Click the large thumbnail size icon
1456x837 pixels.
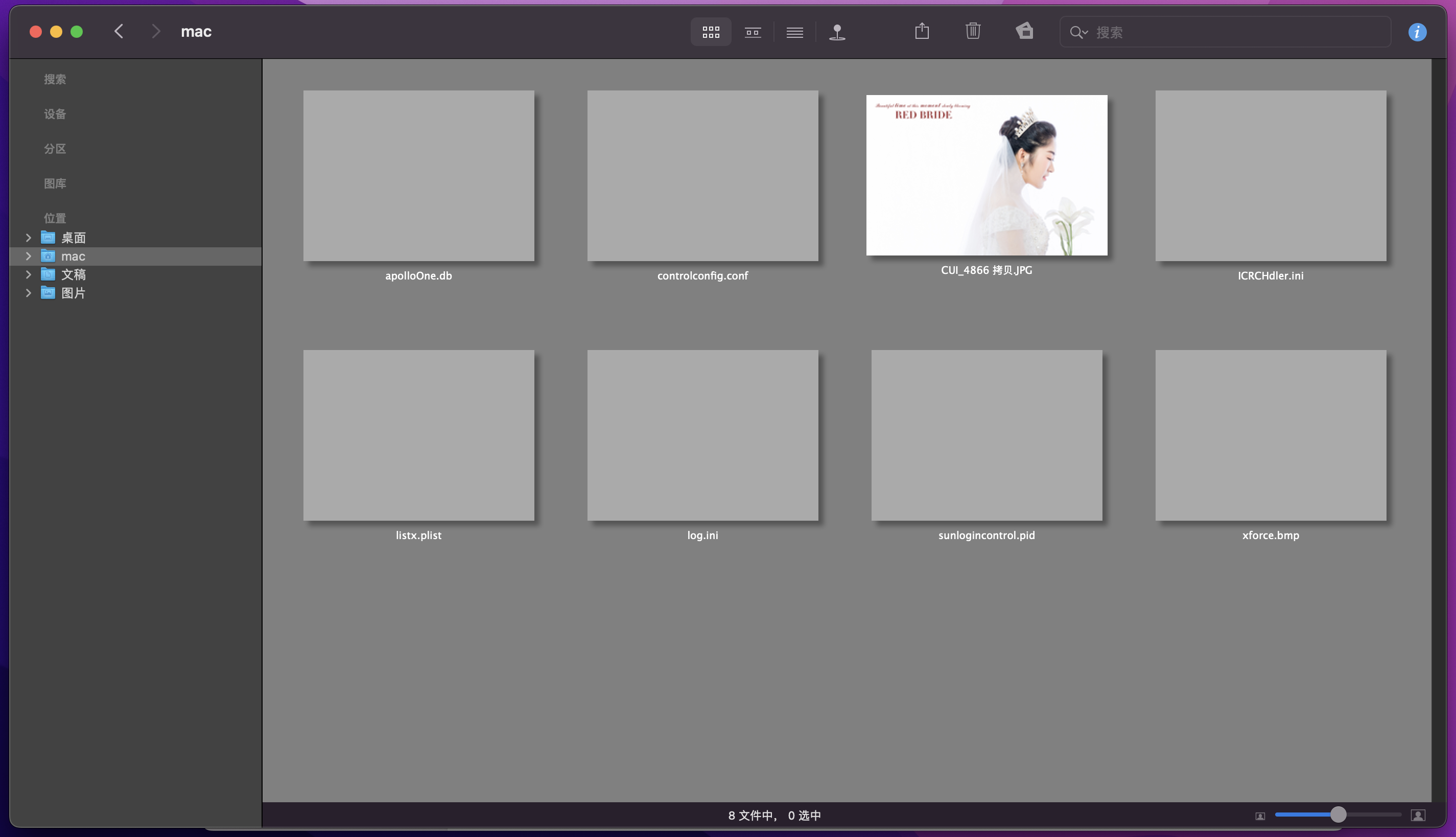coord(1418,815)
